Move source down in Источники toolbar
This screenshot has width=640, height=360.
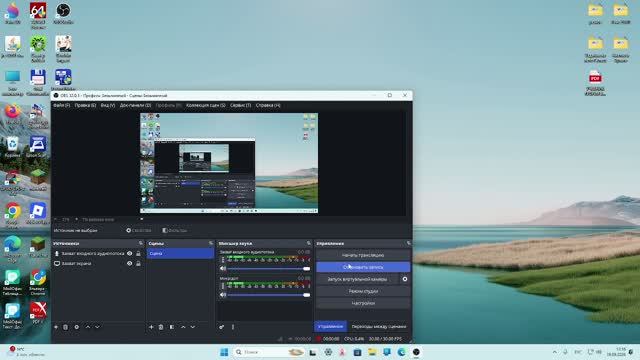tap(97, 327)
